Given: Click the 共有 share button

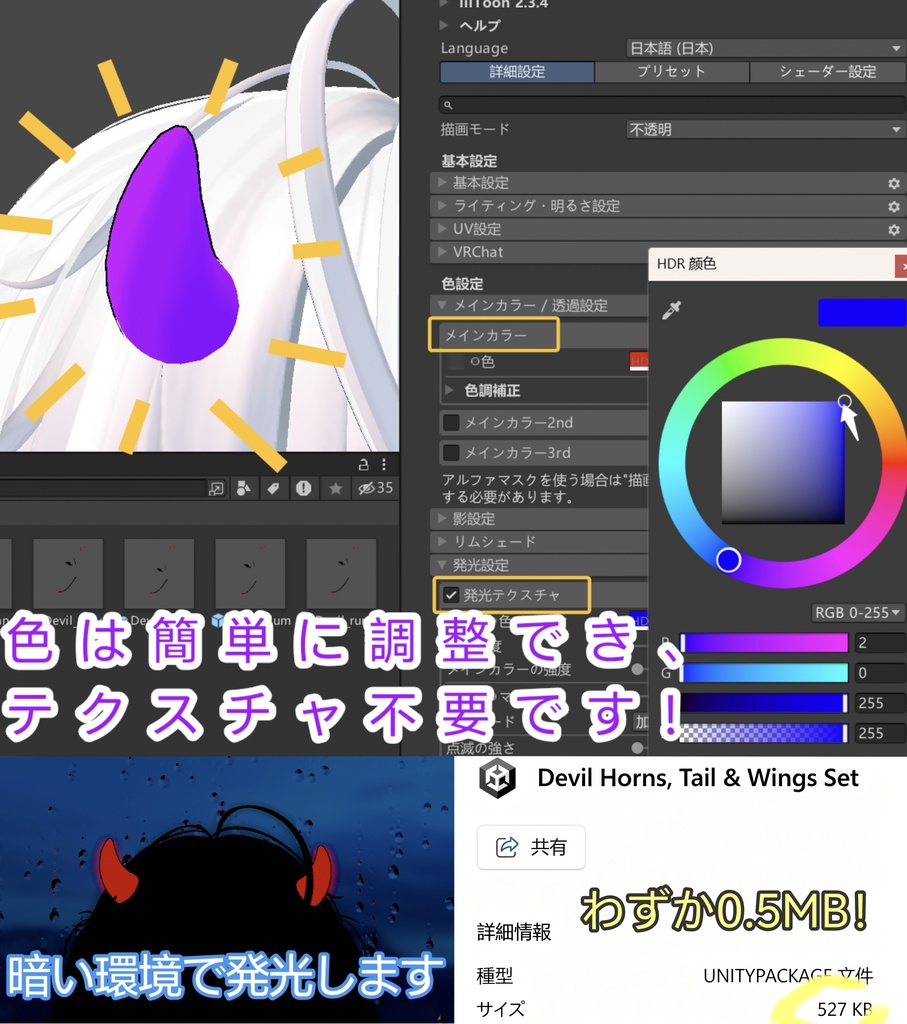Looking at the screenshot, I should [531, 847].
